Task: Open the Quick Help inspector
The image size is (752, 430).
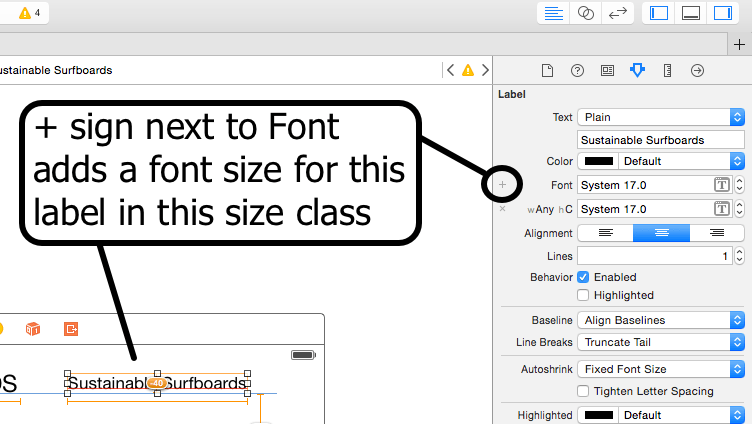Action: pos(577,70)
